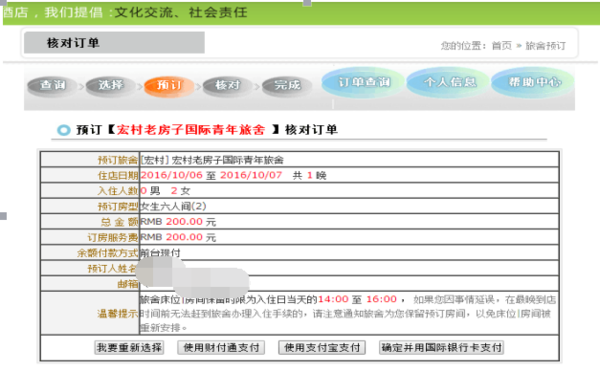
Task: Click the check-out date 2016/10/07
Action: point(251,175)
